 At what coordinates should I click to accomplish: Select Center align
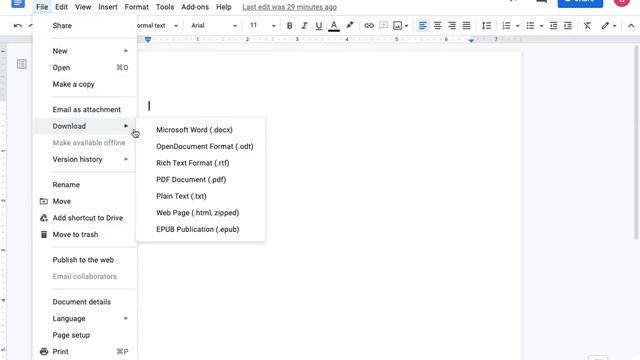click(x=437, y=26)
